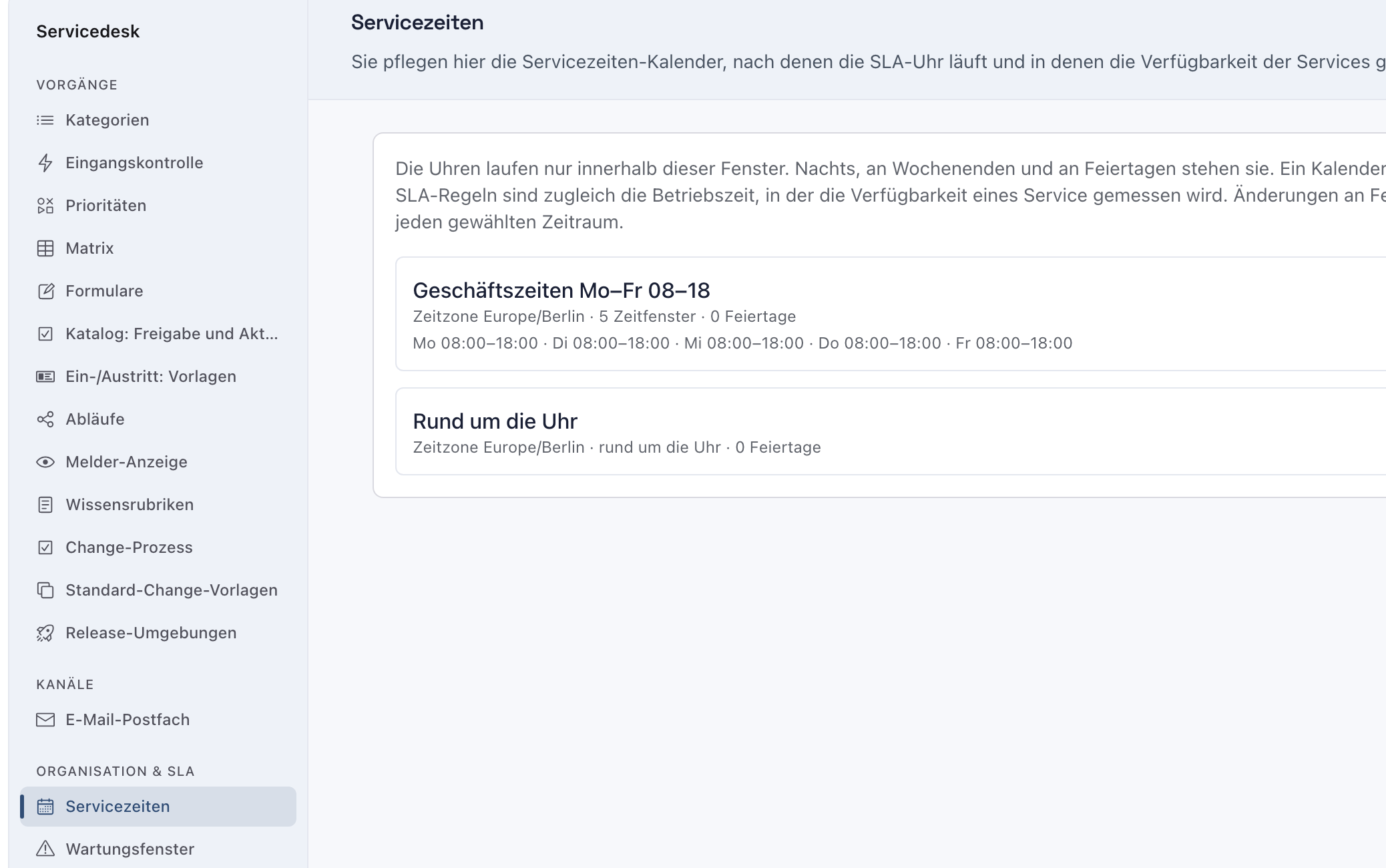Click the Servicezeiten calendar icon
Screen dimensions: 1386x868
45,807
